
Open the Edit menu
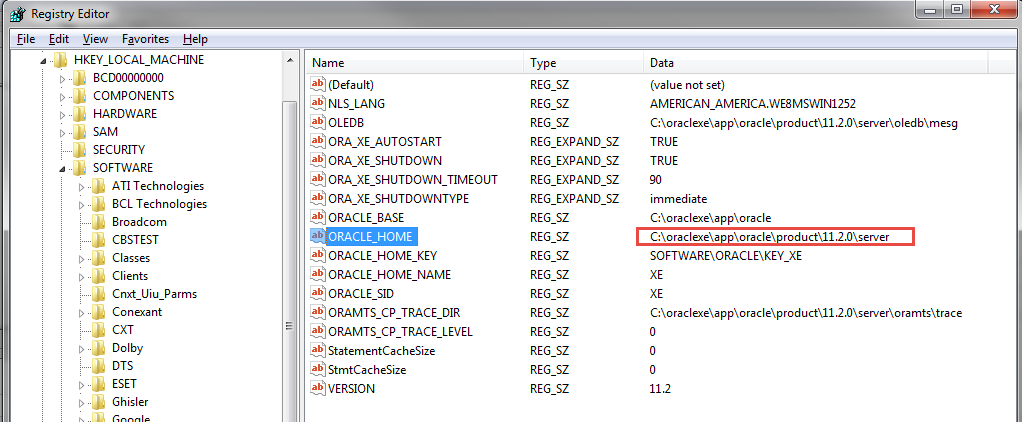(x=59, y=39)
